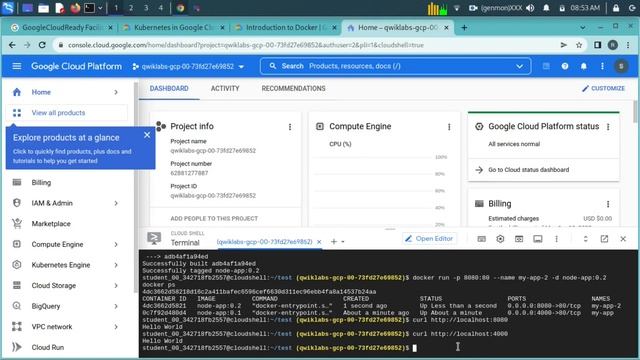Image resolution: width=640 pixels, height=360 pixels.
Task: Open Billing in the sidebar
Action: 41,182
